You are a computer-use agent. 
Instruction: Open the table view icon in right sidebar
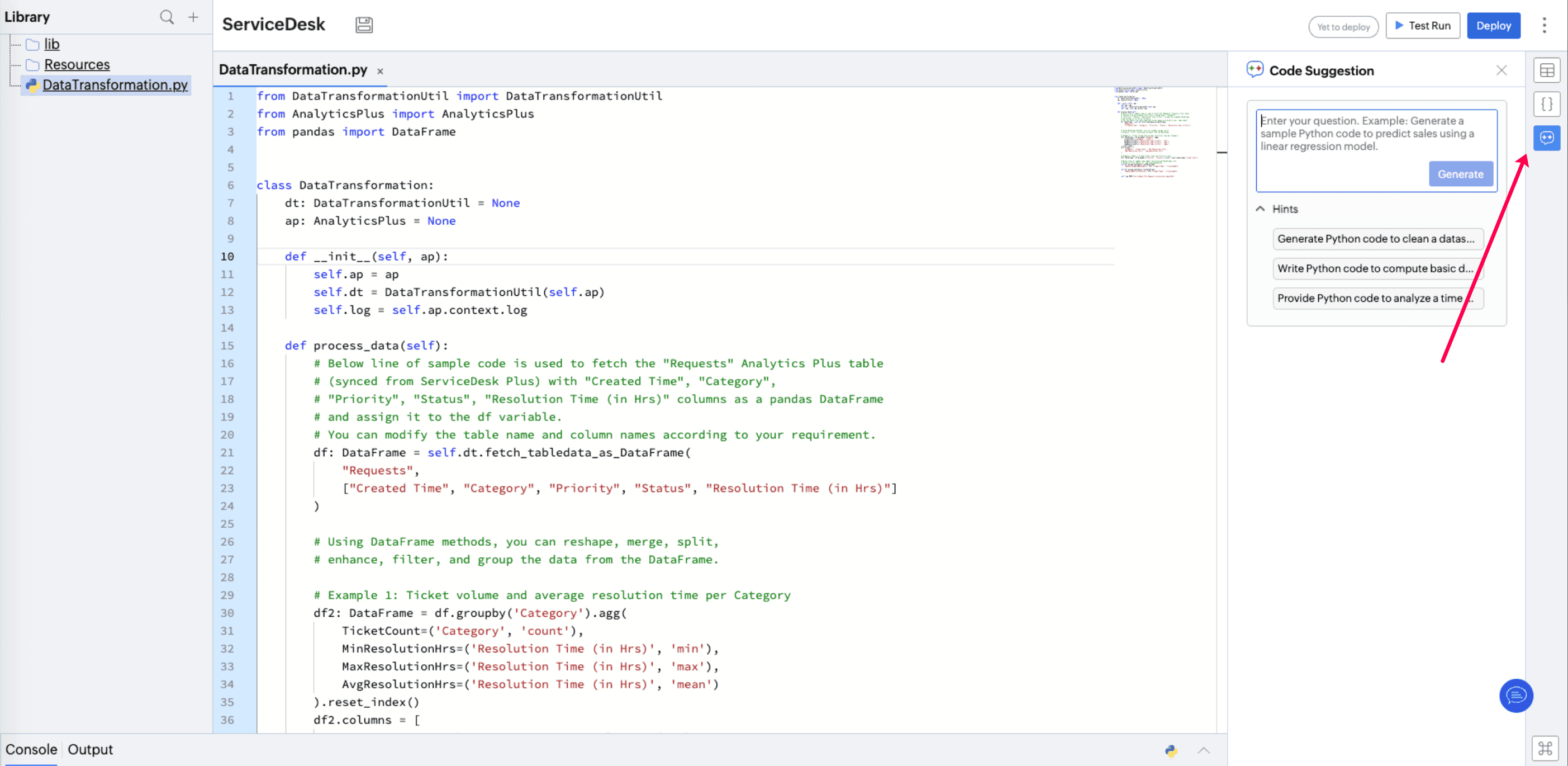[x=1547, y=70]
